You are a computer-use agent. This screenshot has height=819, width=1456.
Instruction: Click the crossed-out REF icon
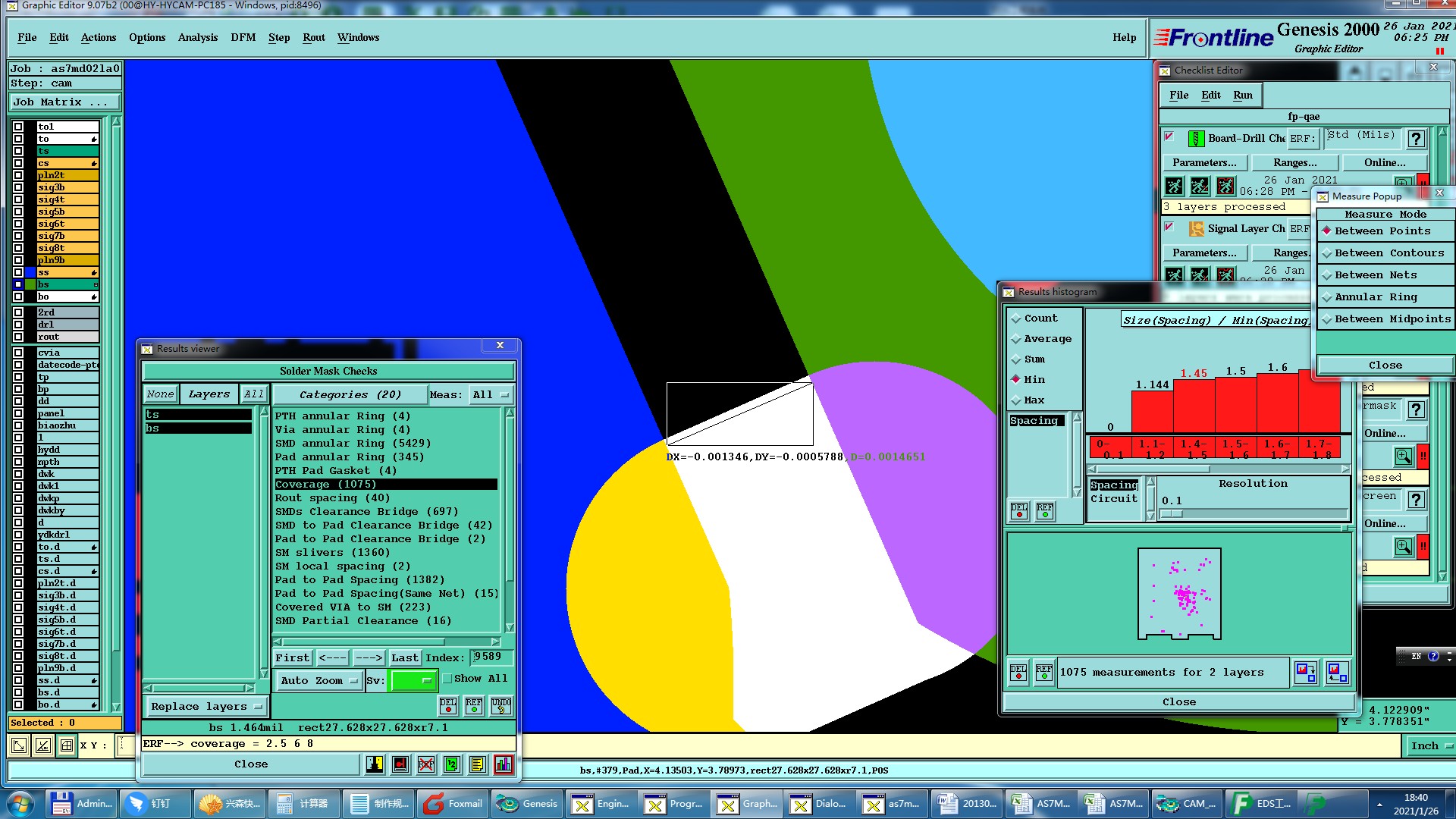tap(426, 764)
